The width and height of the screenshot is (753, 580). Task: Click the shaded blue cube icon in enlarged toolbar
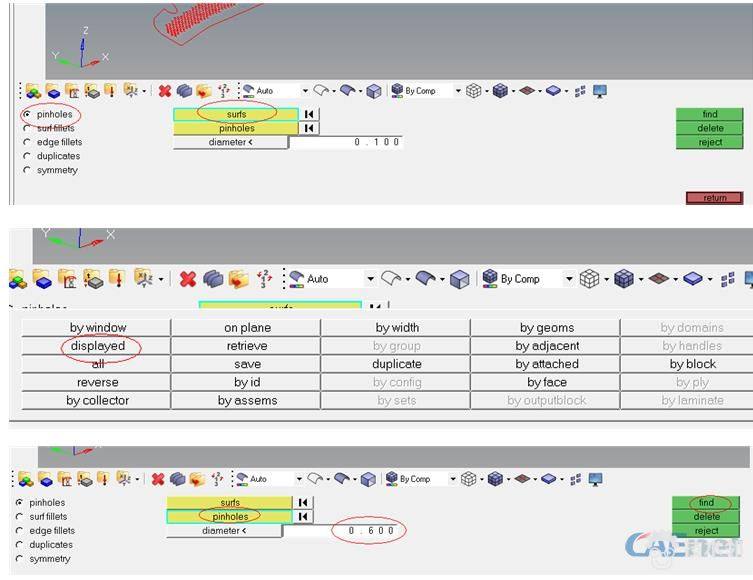[x=624, y=279]
